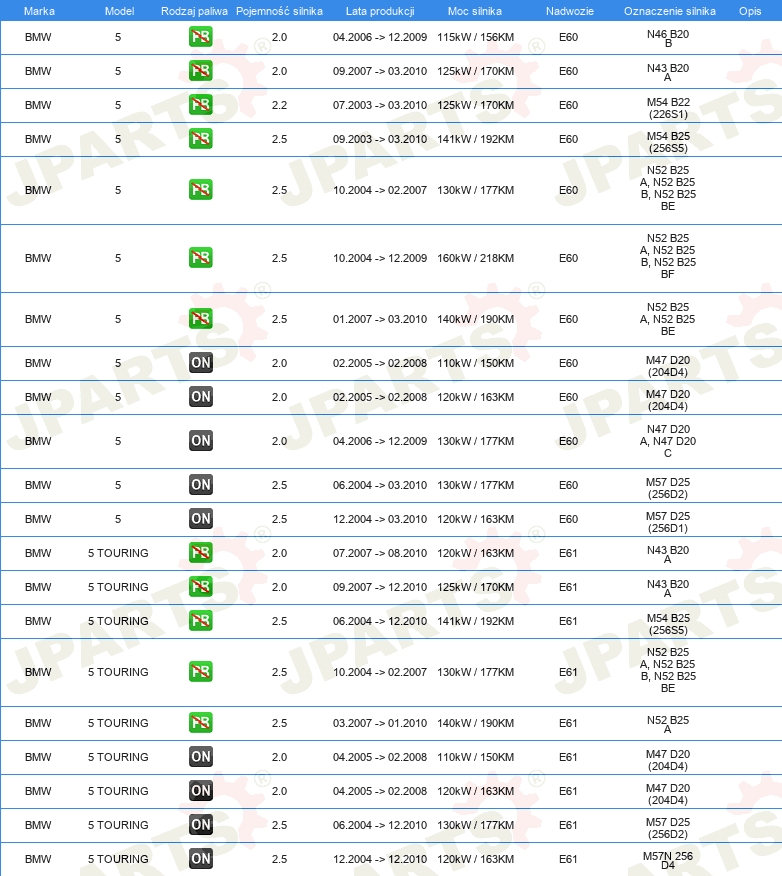Screen dimensions: 782x876
Task: Click petrol icon in the 115kW / 156KM row
Action: pyautogui.click(x=201, y=37)
